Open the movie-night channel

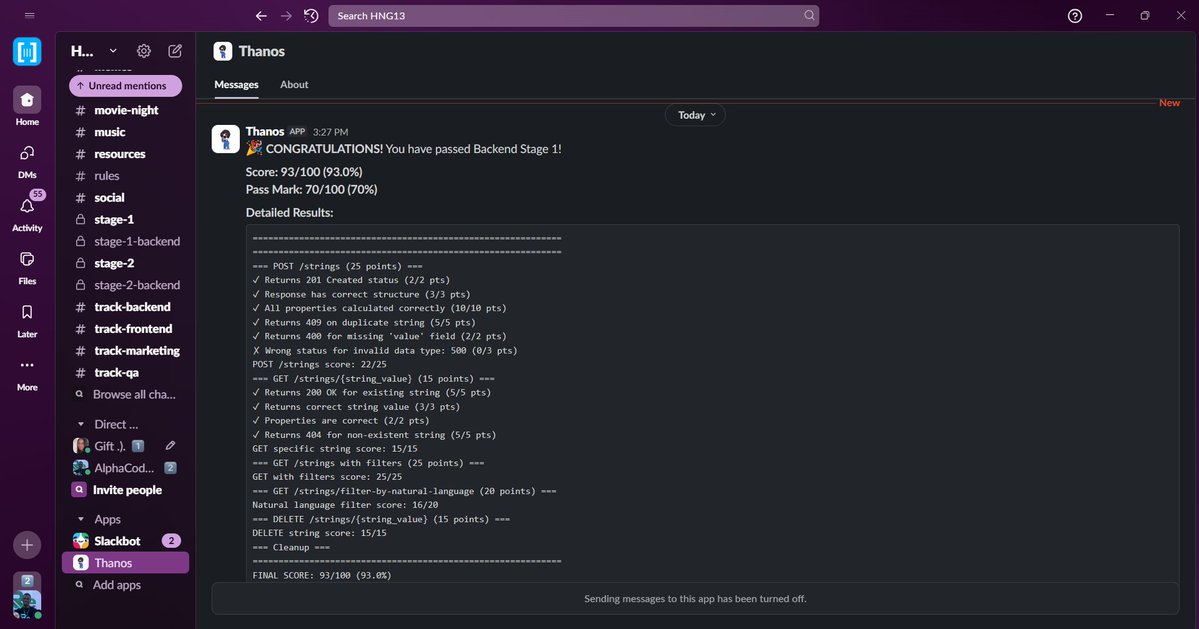pyautogui.click(x=125, y=110)
